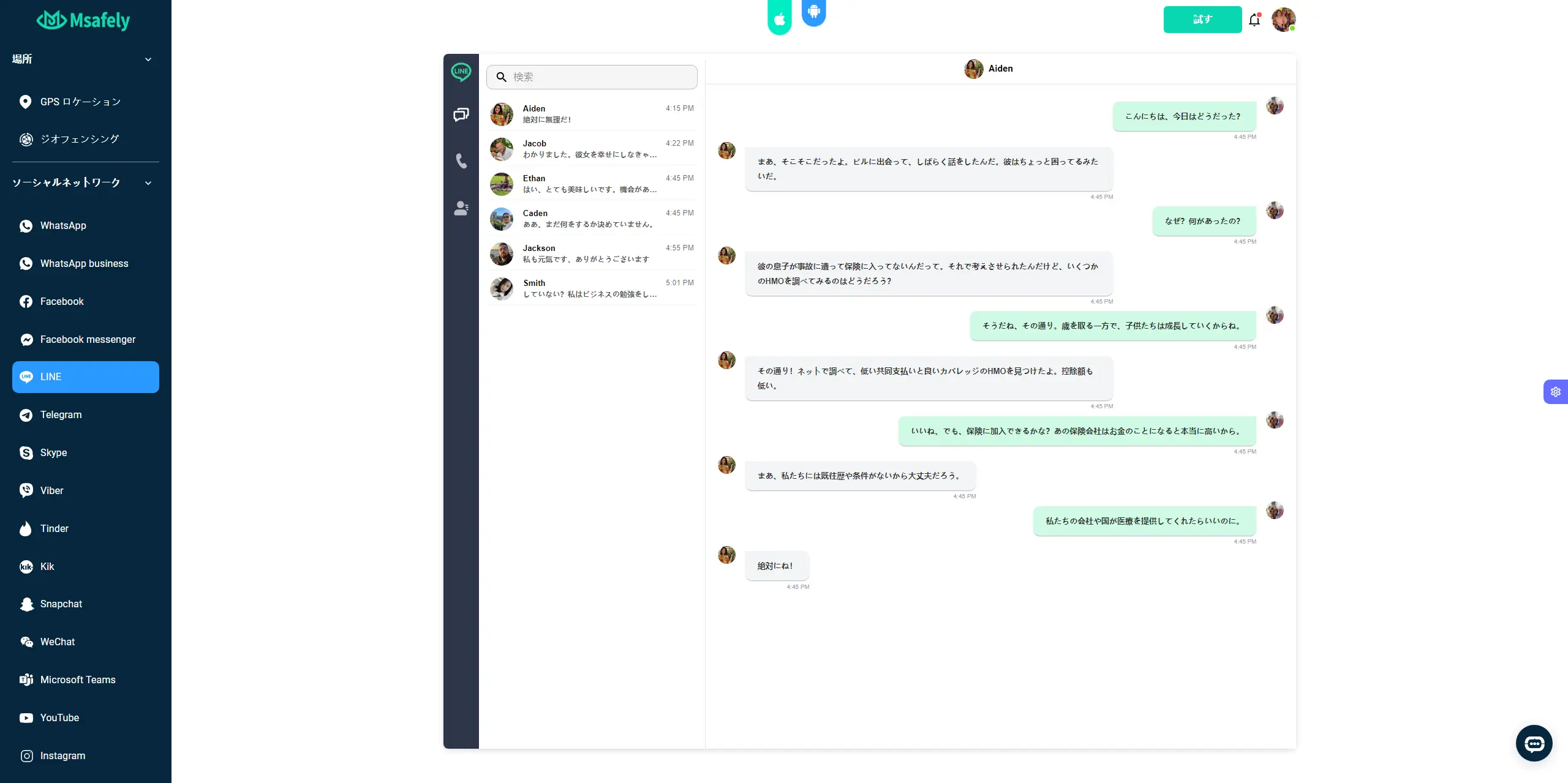Select Smith chat conversation
1568x783 pixels.
591,288
